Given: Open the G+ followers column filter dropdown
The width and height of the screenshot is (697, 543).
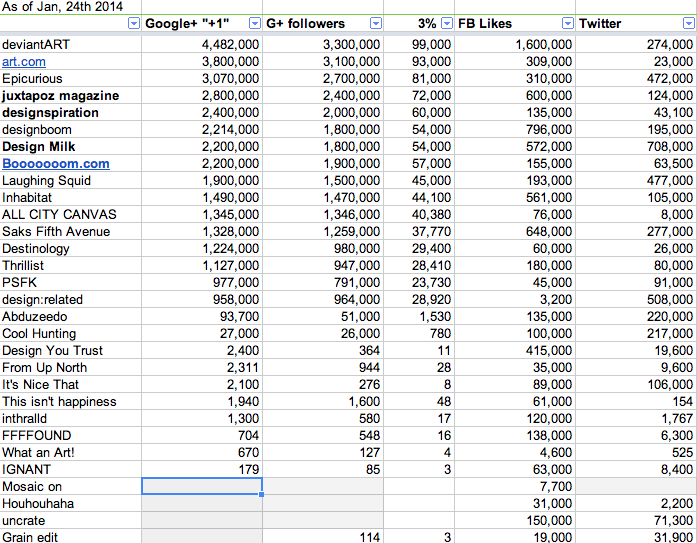Looking at the screenshot, I should [376, 24].
